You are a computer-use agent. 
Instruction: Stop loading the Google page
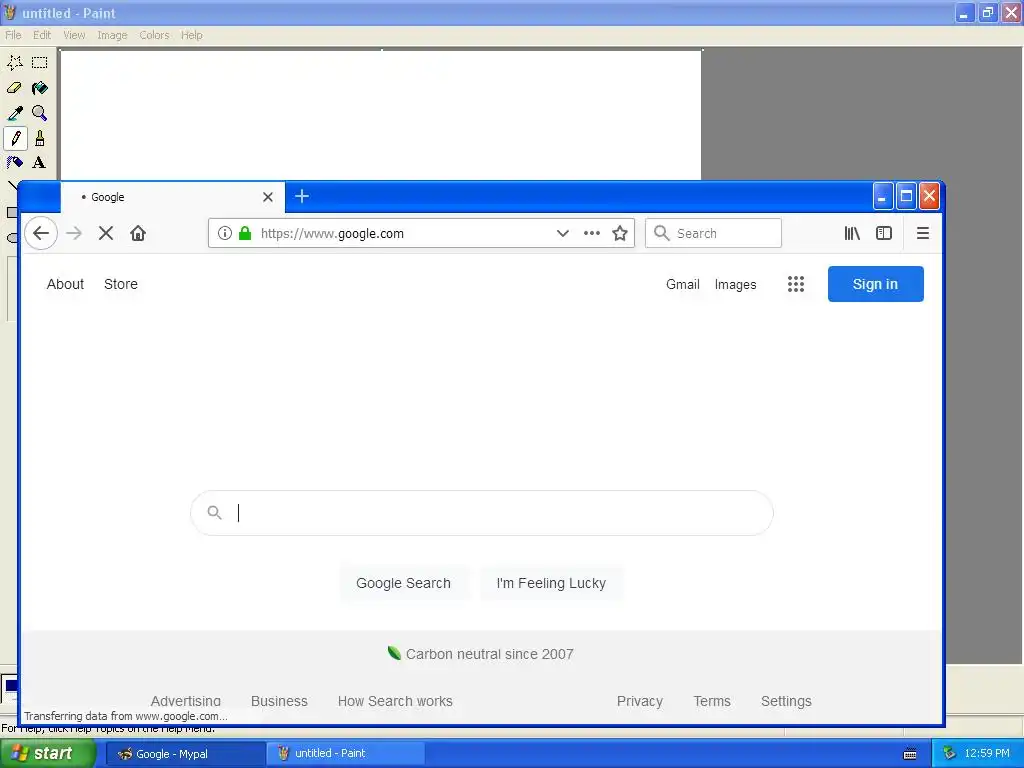(106, 233)
